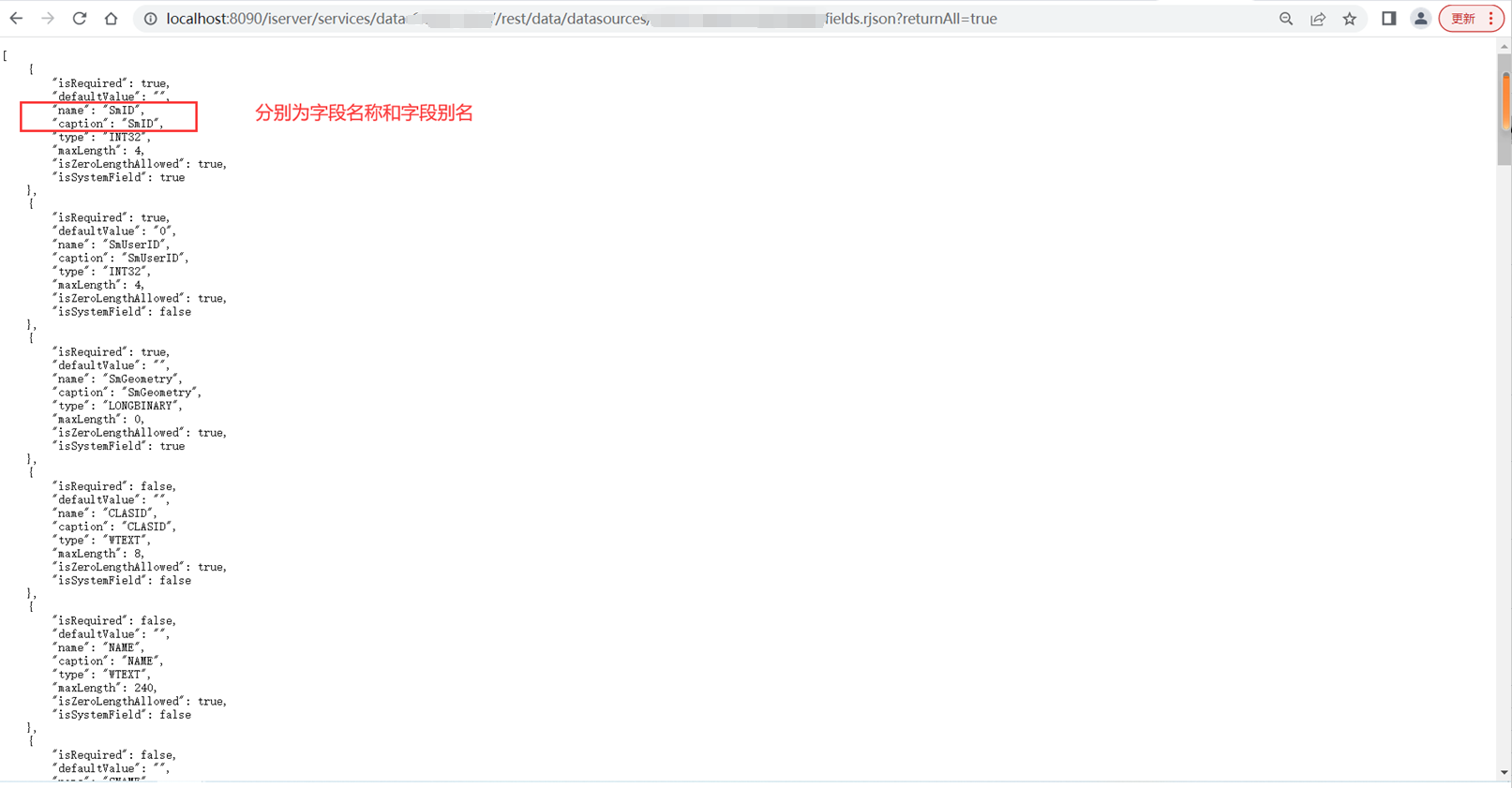Toggle the browser side panel
This screenshot has width=1512, height=788.
[x=1389, y=19]
